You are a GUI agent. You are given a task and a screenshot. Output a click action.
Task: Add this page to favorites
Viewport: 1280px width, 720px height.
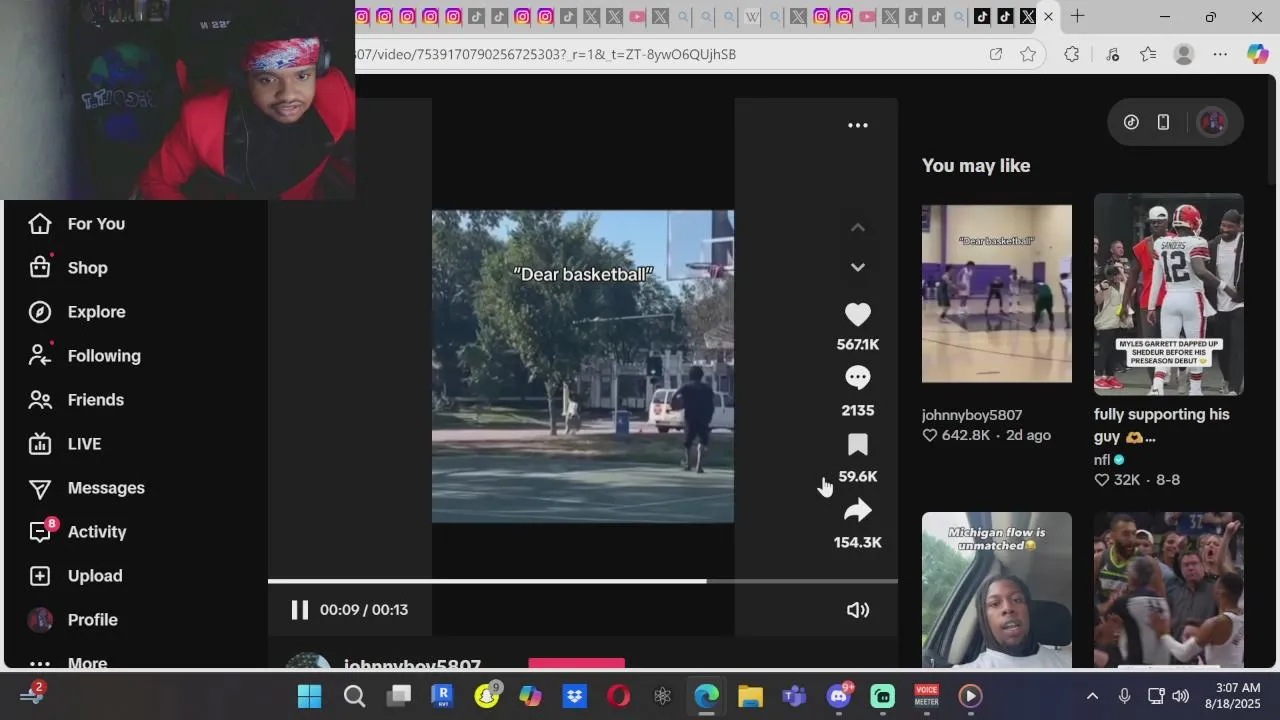click(x=1028, y=54)
